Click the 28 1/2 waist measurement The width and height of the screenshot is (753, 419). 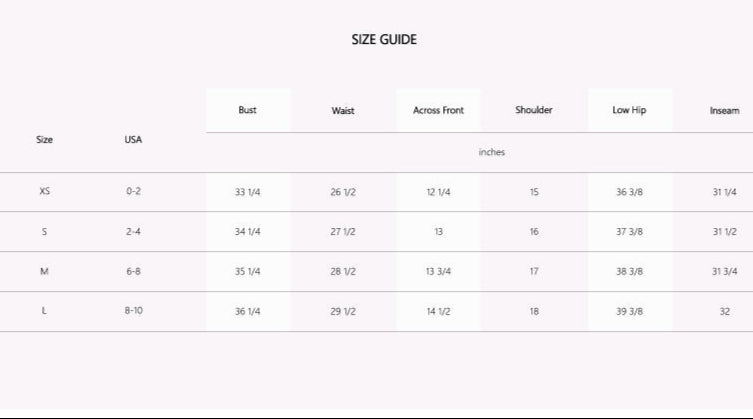(343, 272)
